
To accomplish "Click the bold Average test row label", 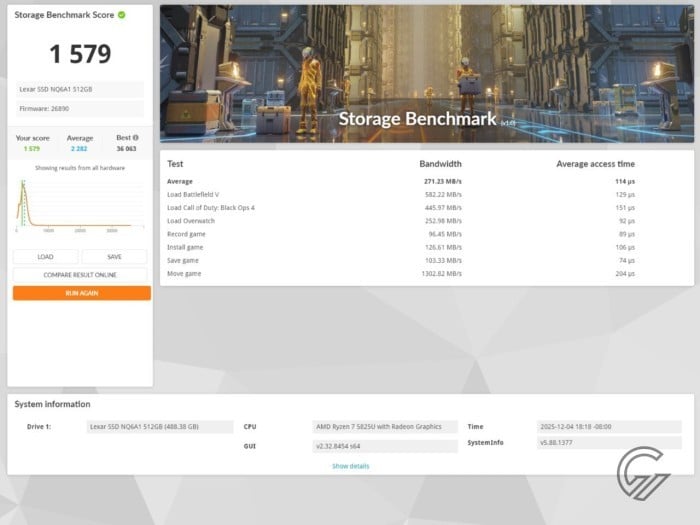I will point(180,181).
